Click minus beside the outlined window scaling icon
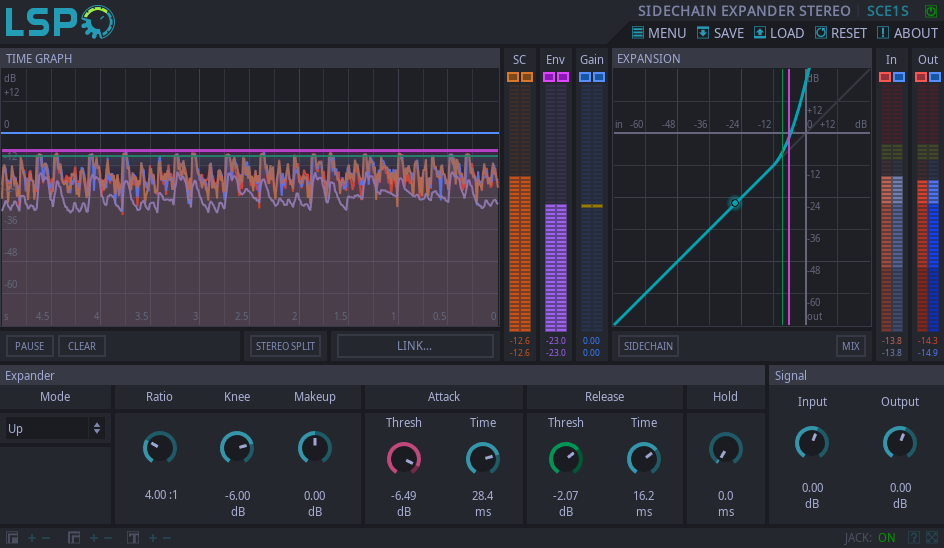Image resolution: width=944 pixels, height=548 pixels. click(x=108, y=538)
